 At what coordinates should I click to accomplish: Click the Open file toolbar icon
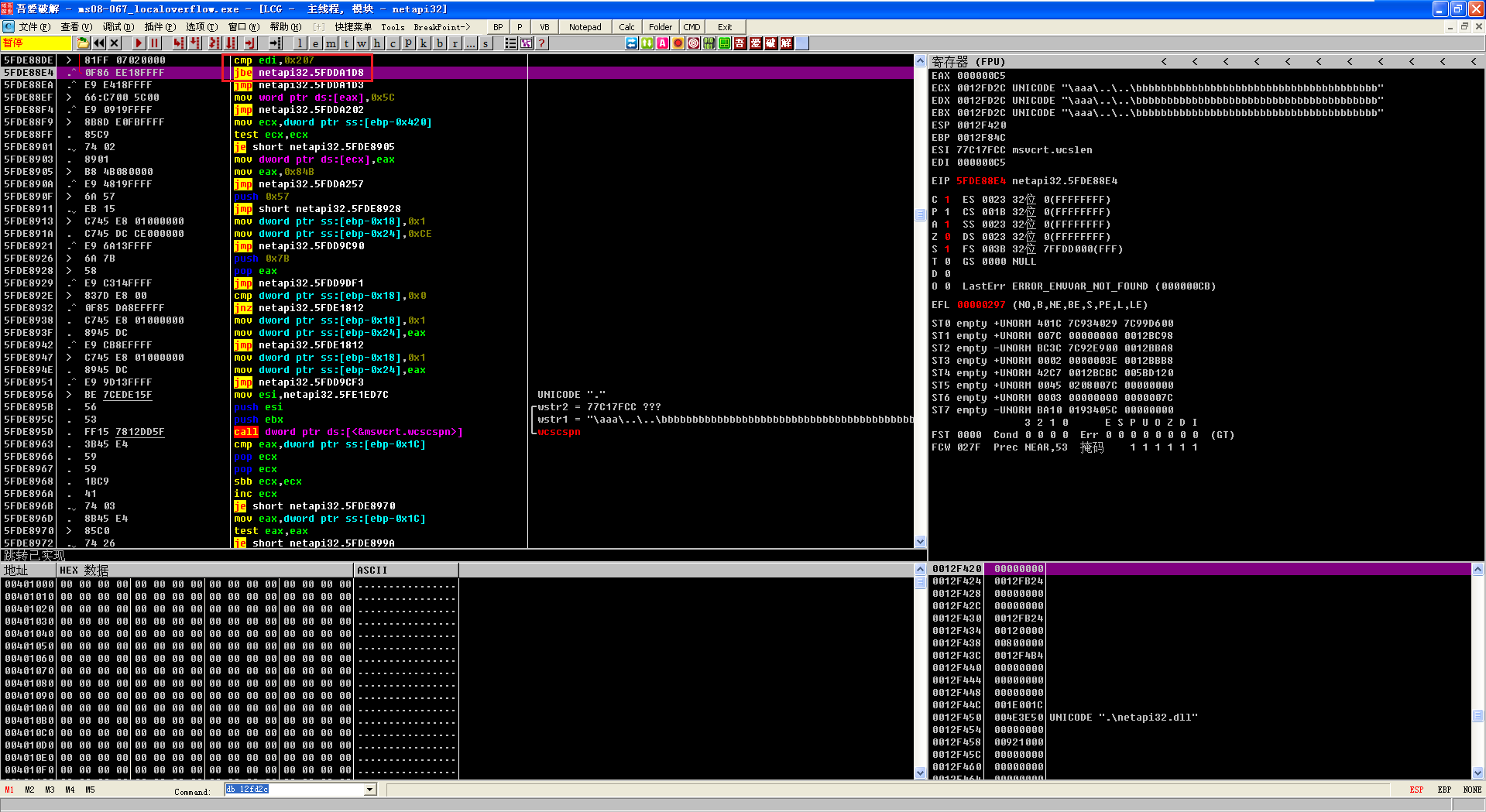point(84,43)
